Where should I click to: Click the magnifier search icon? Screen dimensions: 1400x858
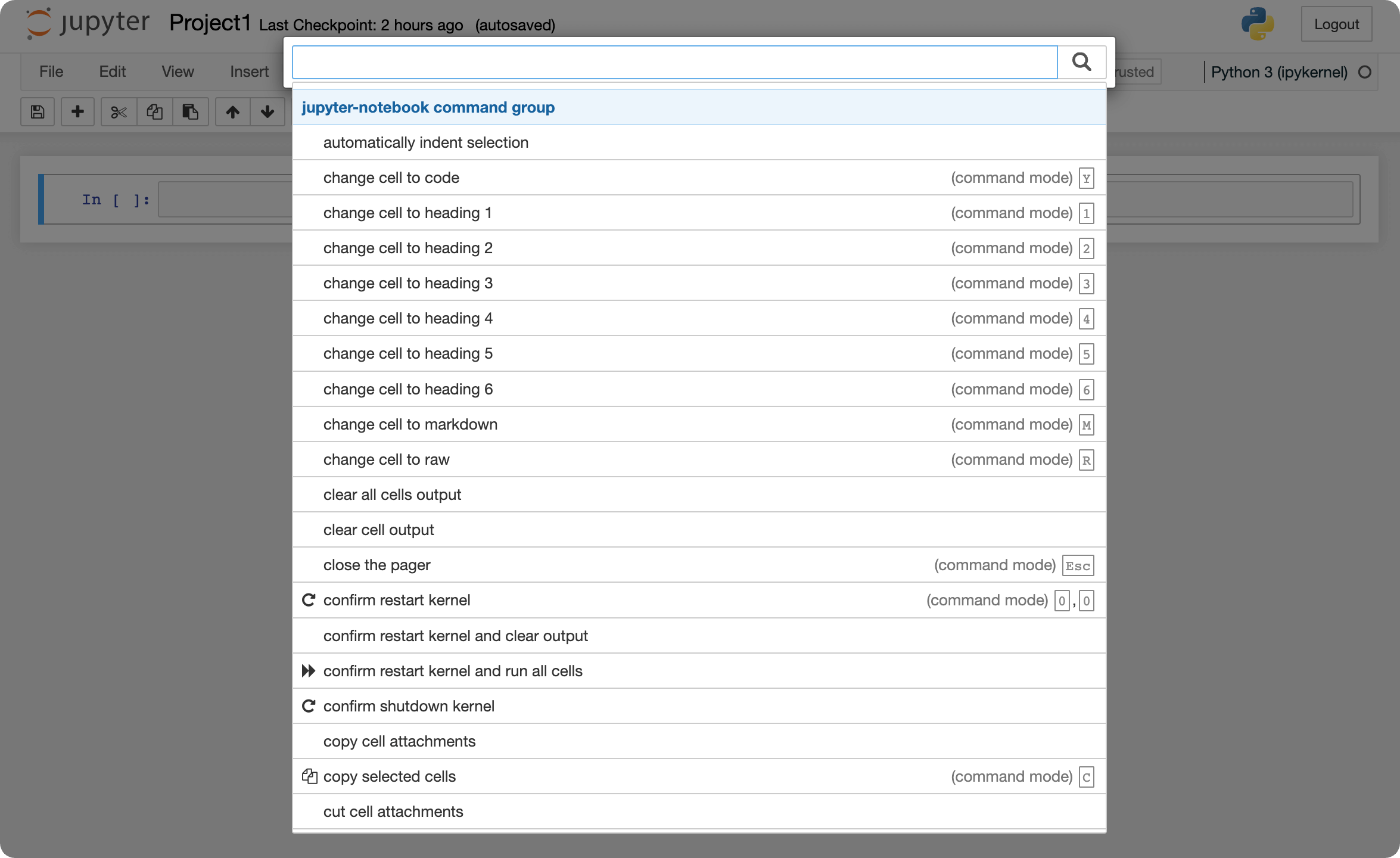click(x=1081, y=62)
